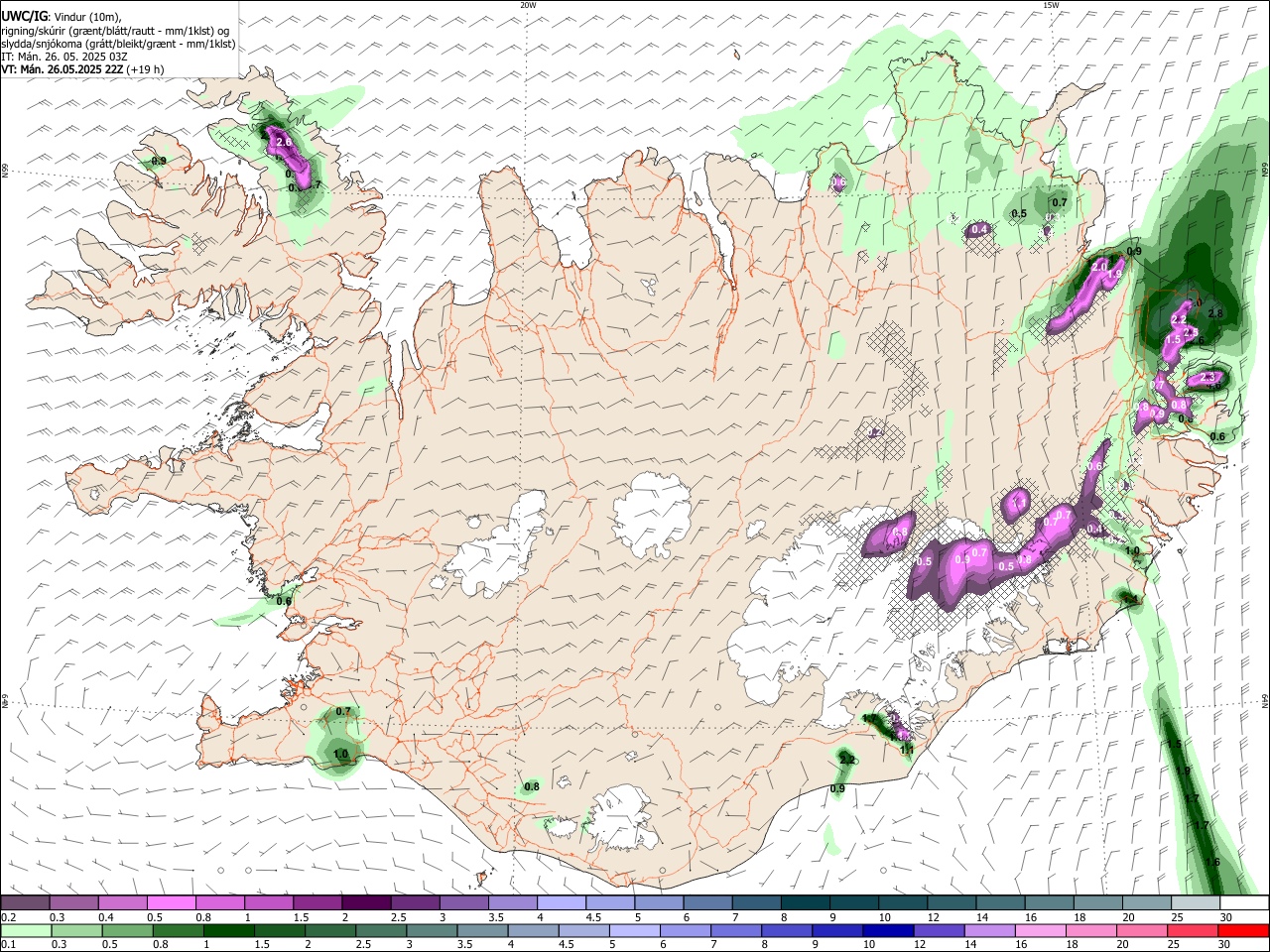Click the '0.2' label in the upper legend row
1270x952 pixels.
[9, 917]
